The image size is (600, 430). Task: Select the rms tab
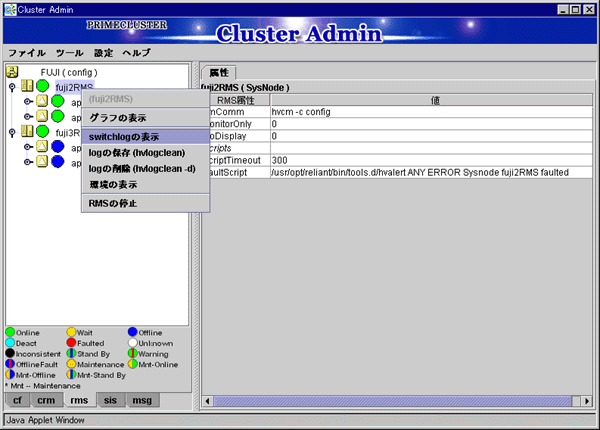(x=79, y=400)
